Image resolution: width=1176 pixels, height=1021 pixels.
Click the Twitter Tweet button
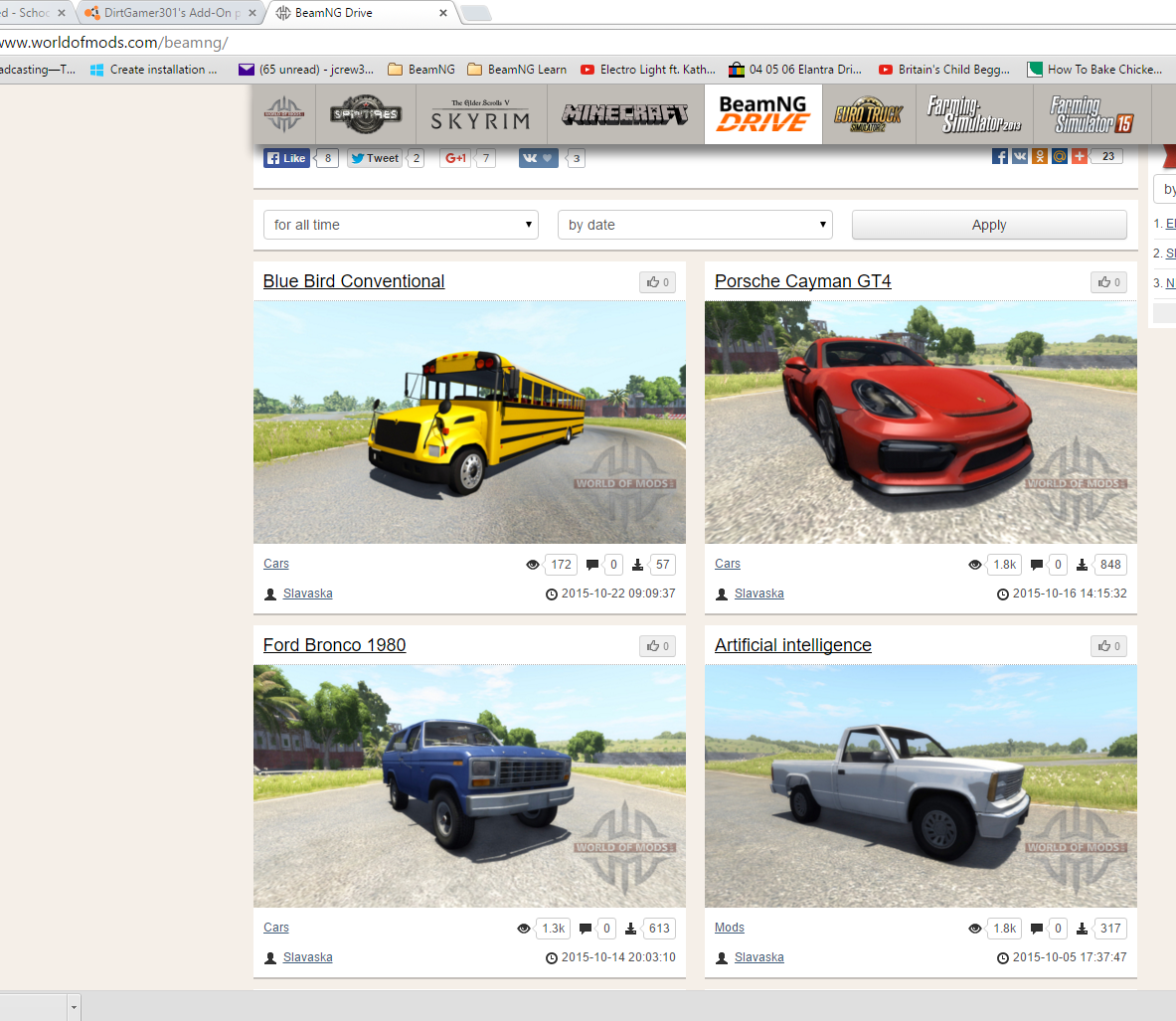[x=375, y=158]
